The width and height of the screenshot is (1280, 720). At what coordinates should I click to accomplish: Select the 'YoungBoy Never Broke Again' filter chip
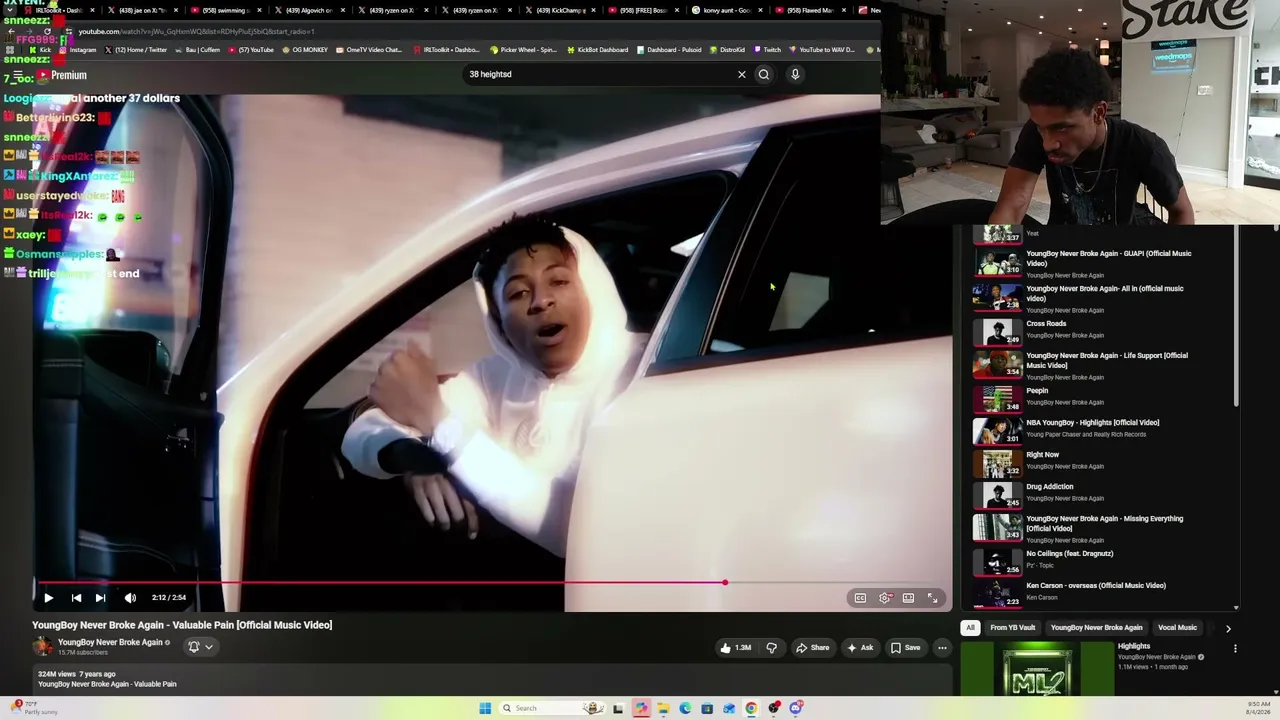(1096, 628)
